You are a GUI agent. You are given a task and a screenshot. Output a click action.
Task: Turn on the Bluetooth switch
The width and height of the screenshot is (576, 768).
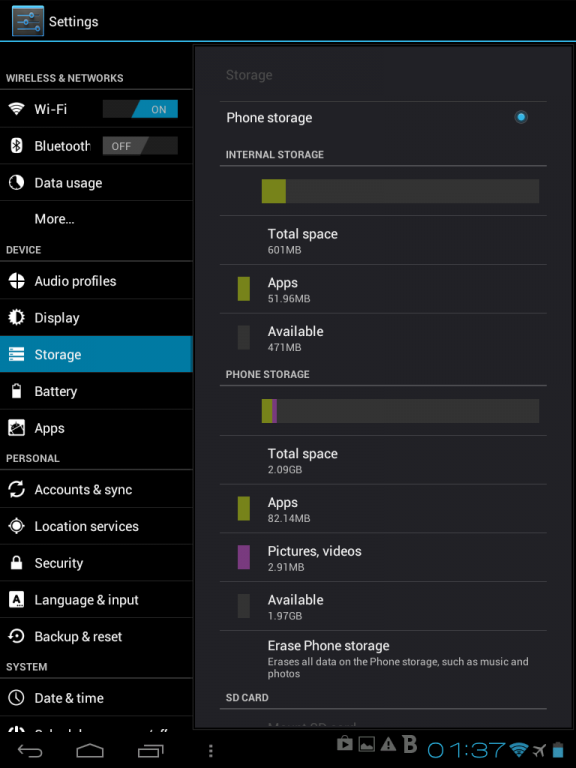[x=140, y=145]
